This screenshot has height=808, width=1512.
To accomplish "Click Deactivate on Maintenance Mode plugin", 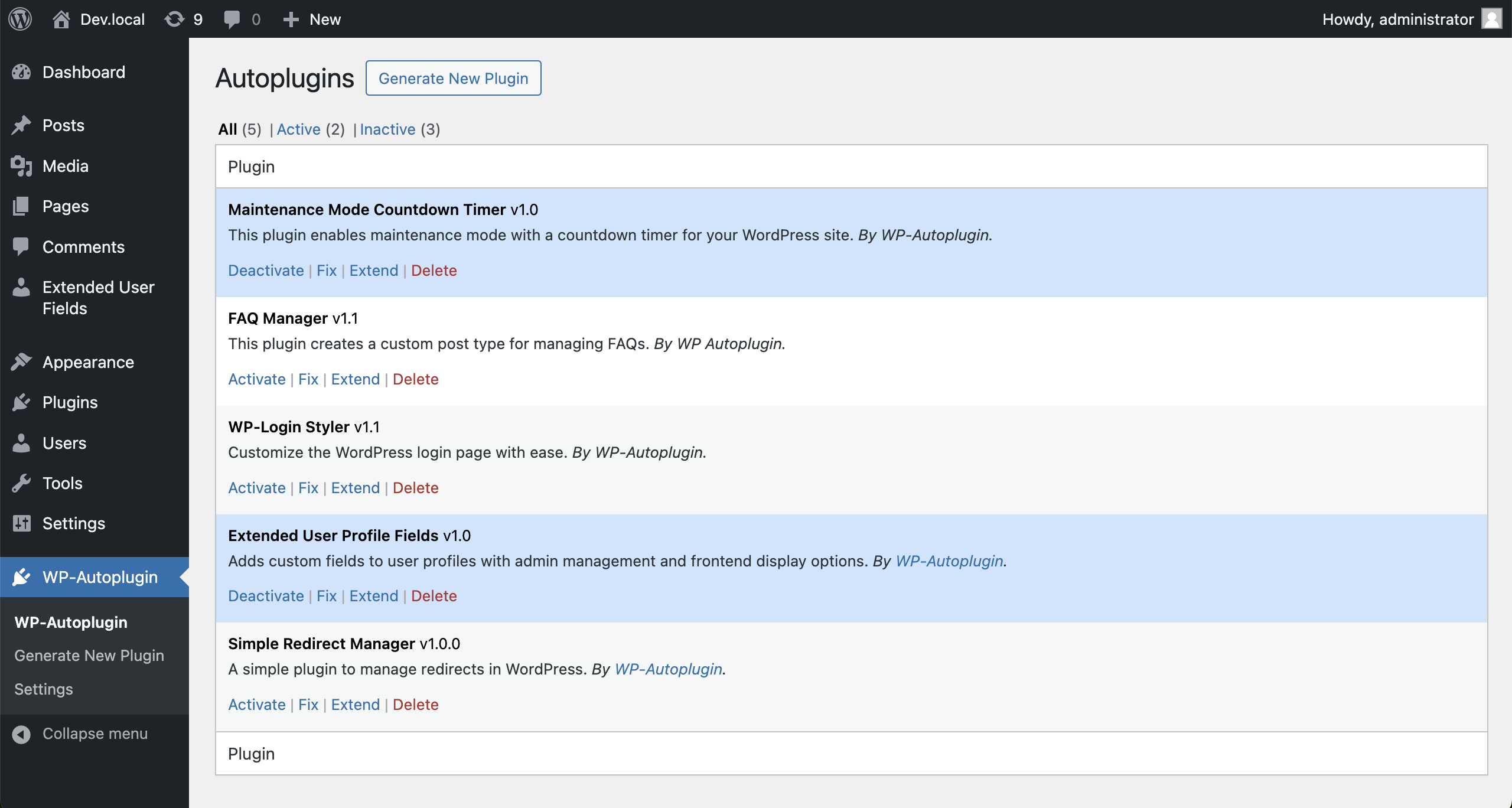I will (265, 270).
